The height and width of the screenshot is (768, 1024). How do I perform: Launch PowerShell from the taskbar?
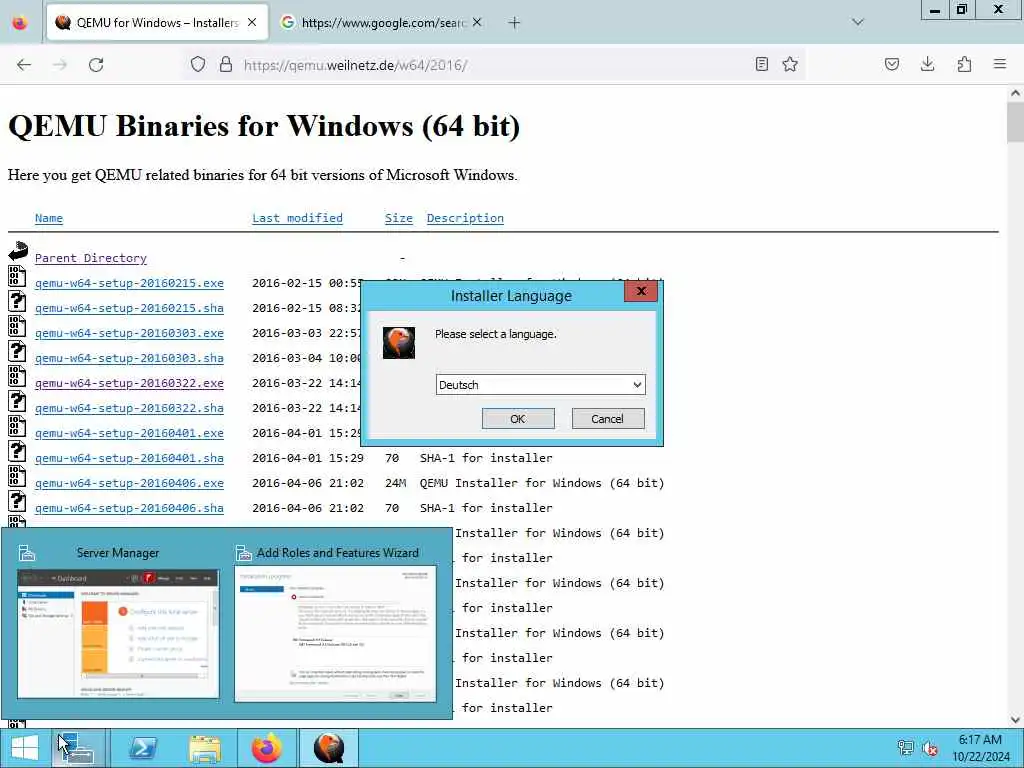(x=142, y=748)
